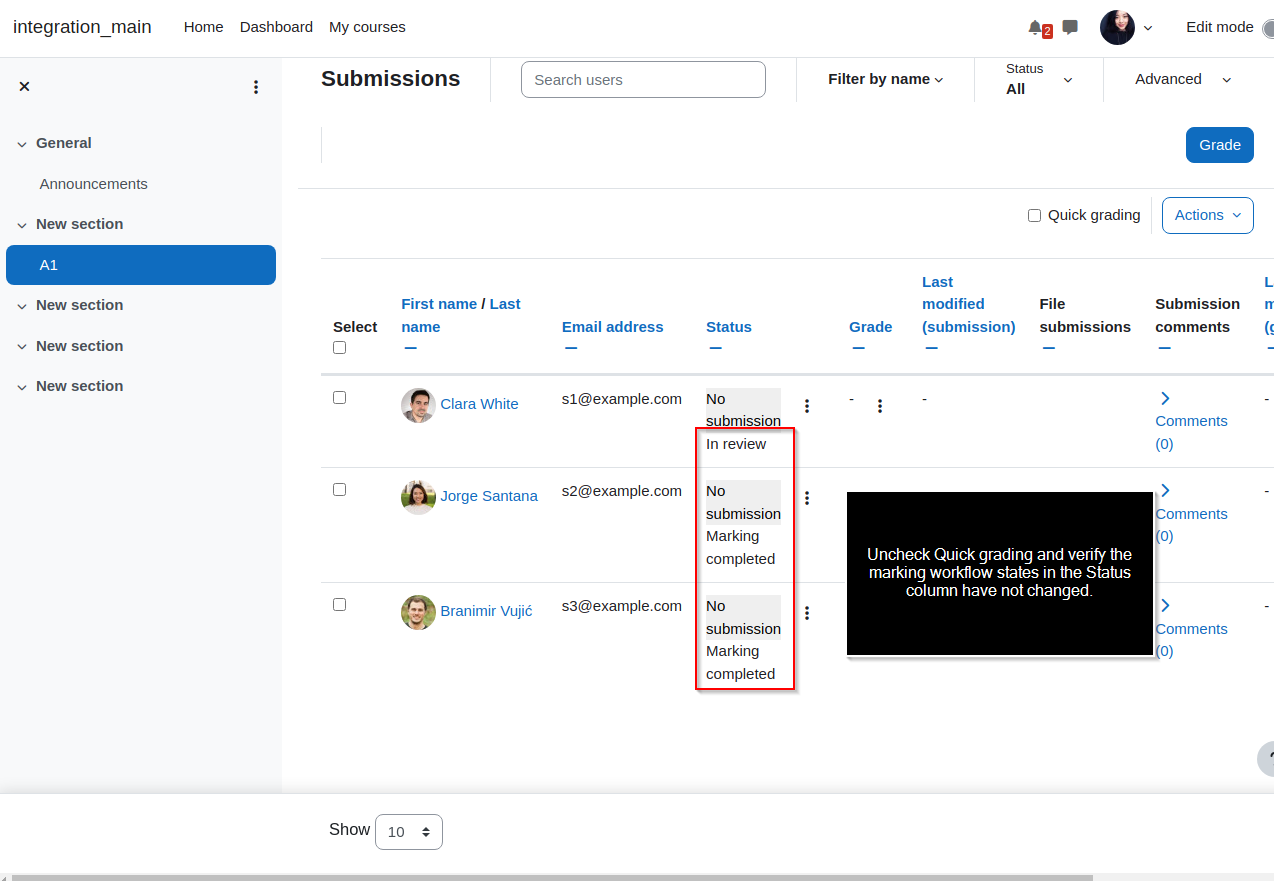Open the Show 10 per-page selector
This screenshot has width=1274, height=881.
[x=409, y=832]
